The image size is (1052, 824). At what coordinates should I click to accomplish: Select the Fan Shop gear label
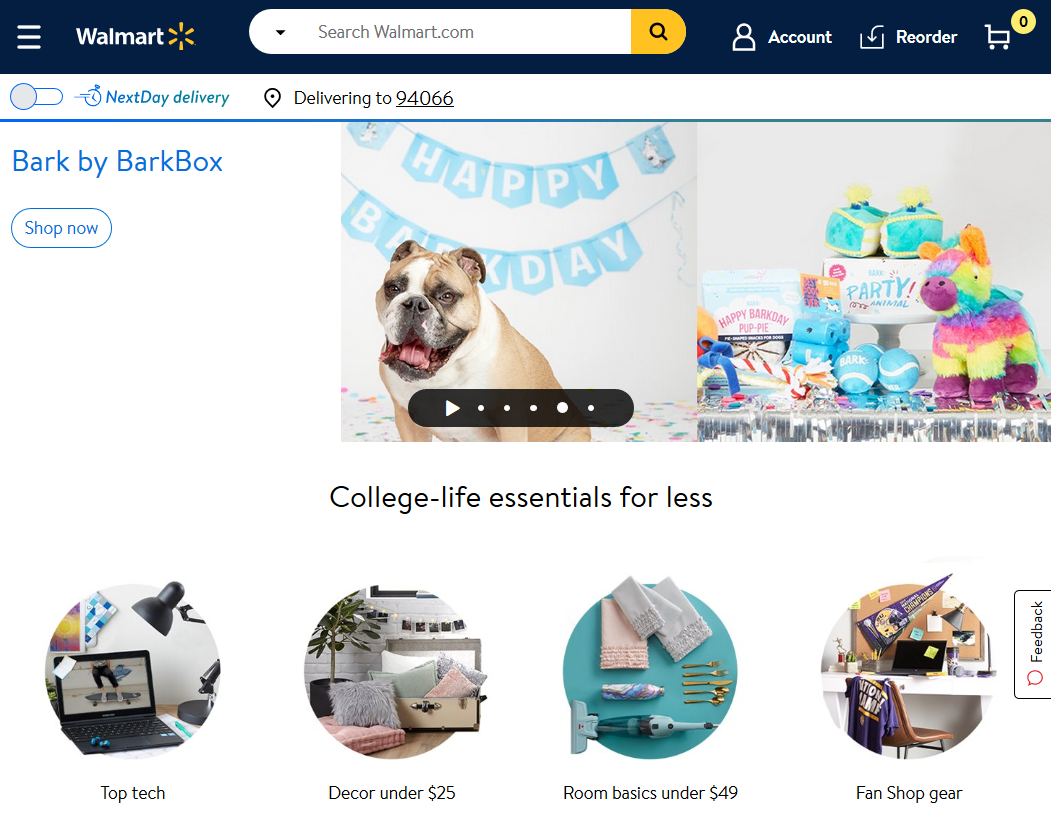click(x=909, y=793)
